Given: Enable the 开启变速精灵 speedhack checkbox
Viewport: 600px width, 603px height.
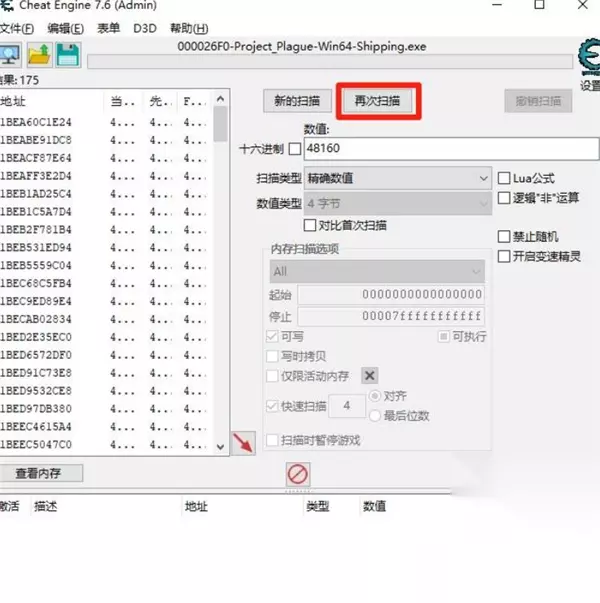Looking at the screenshot, I should point(504,256).
